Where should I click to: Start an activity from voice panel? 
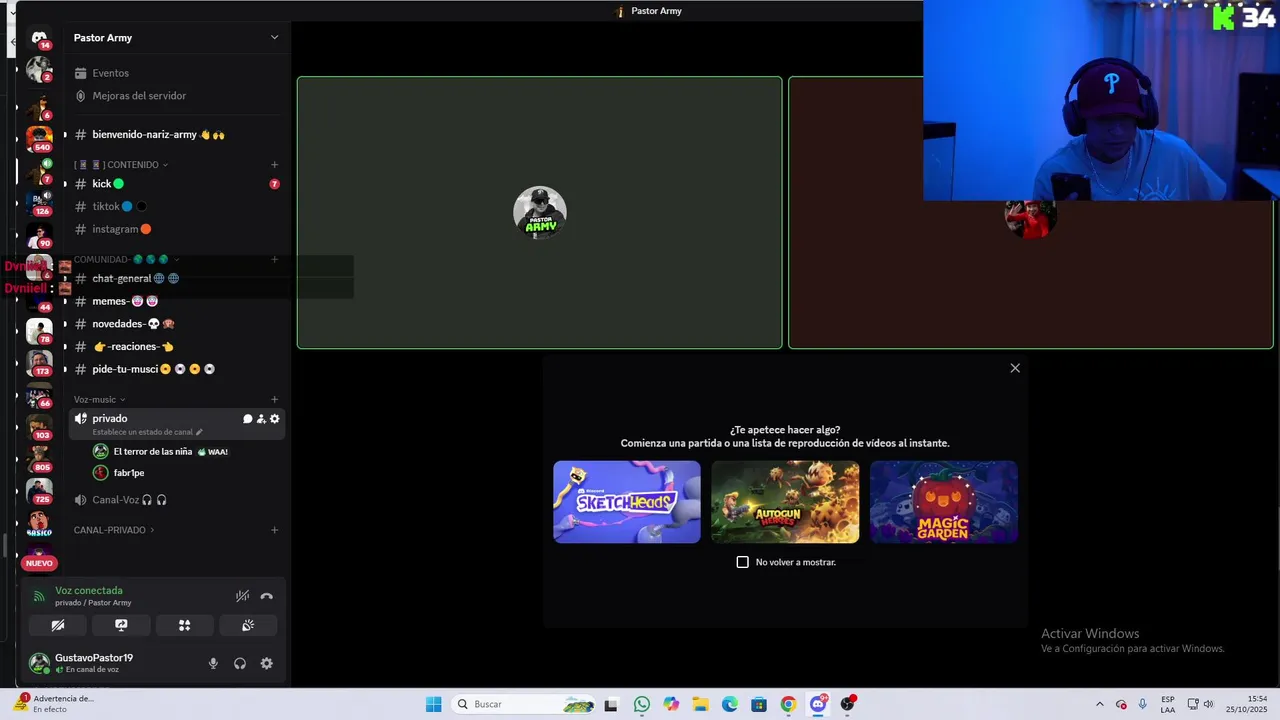click(x=184, y=625)
